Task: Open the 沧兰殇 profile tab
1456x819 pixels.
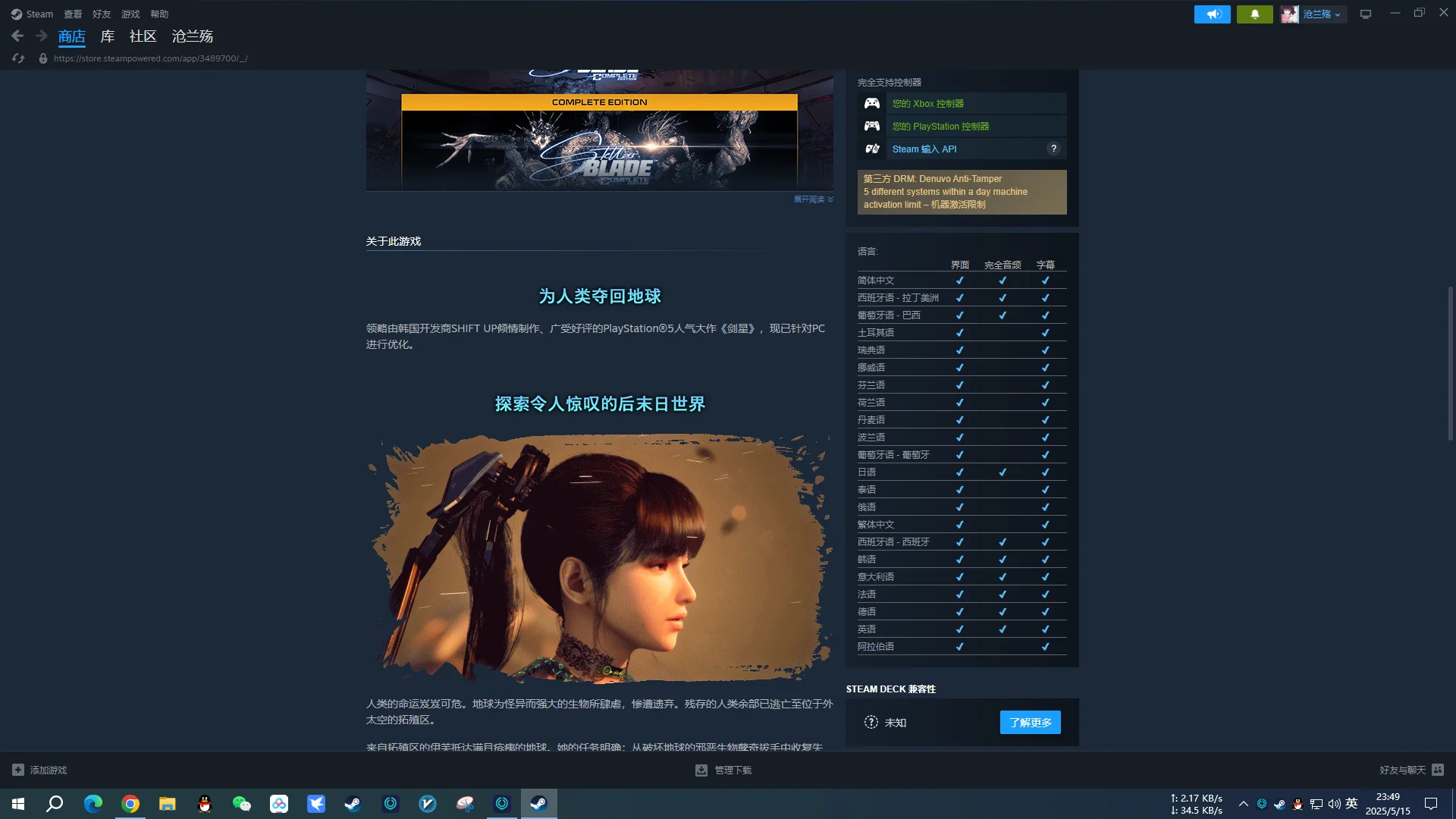Action: tap(193, 36)
